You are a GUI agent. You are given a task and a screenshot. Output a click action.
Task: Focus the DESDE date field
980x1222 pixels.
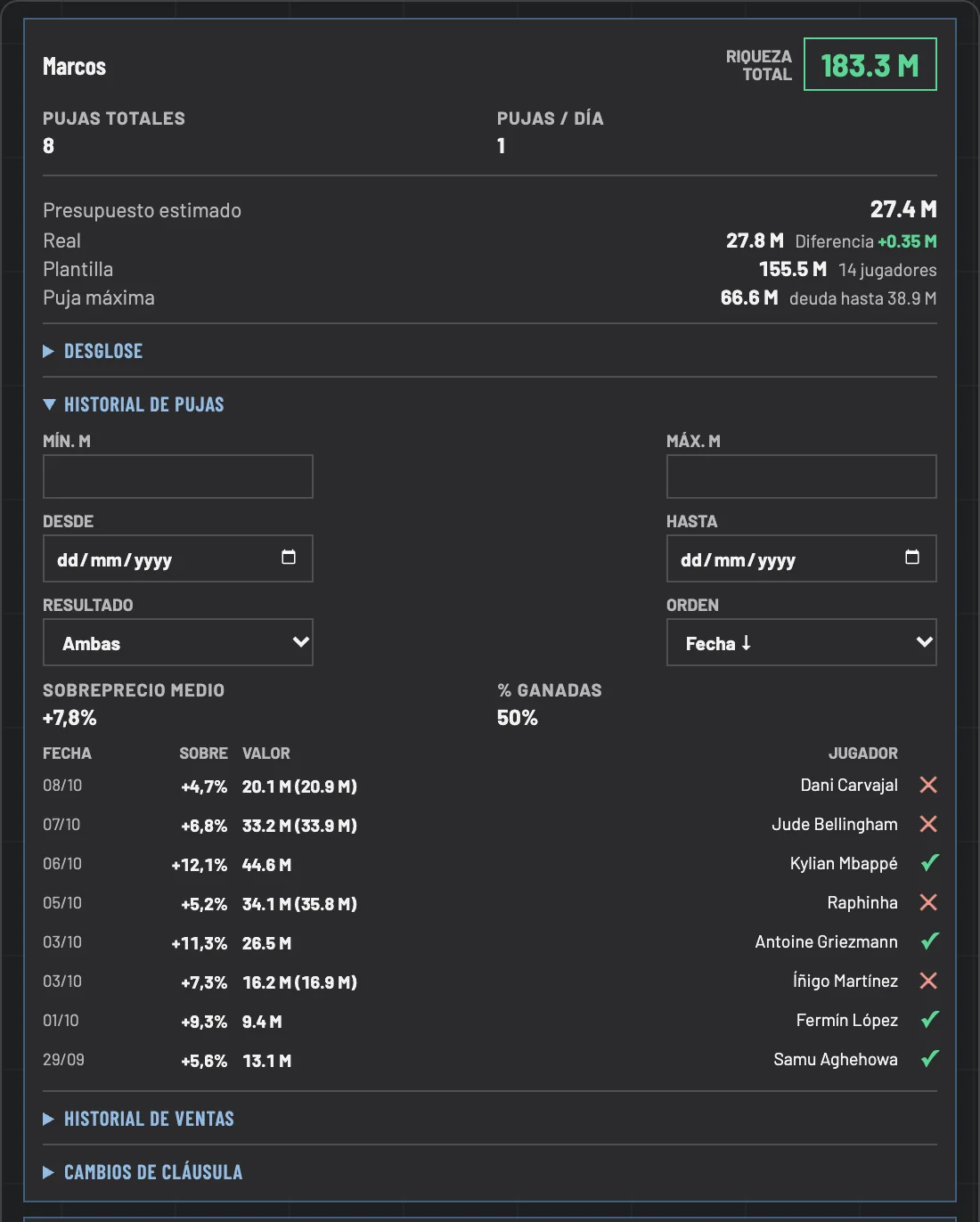[178, 558]
